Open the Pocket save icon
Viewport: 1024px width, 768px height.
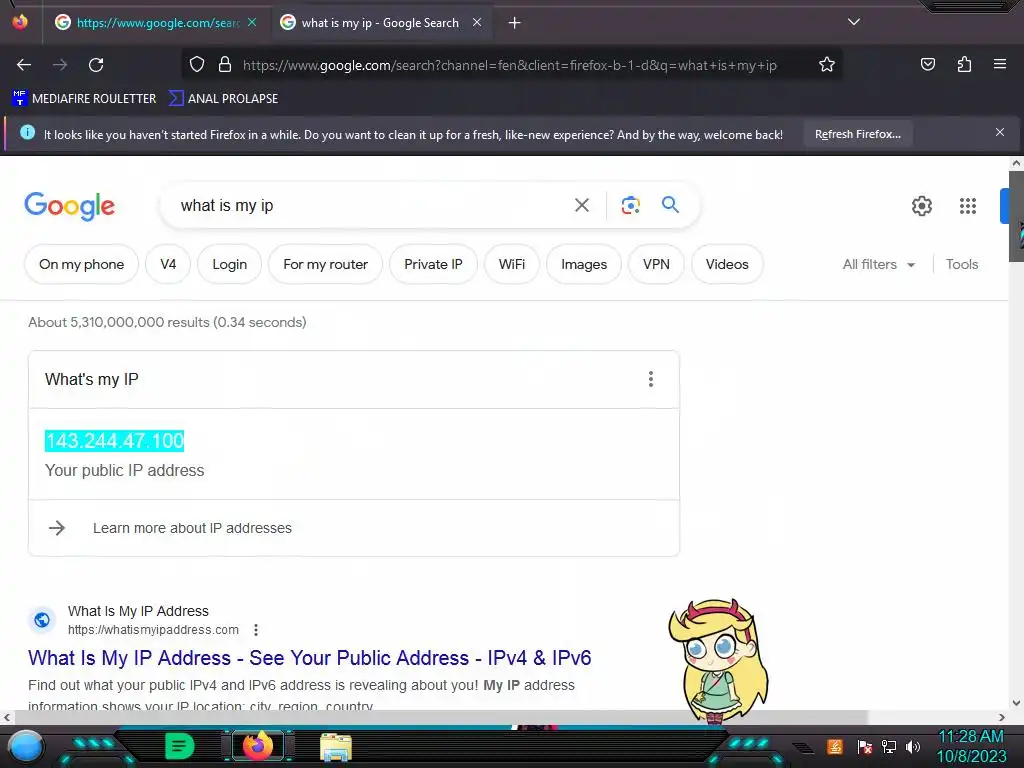click(x=927, y=64)
